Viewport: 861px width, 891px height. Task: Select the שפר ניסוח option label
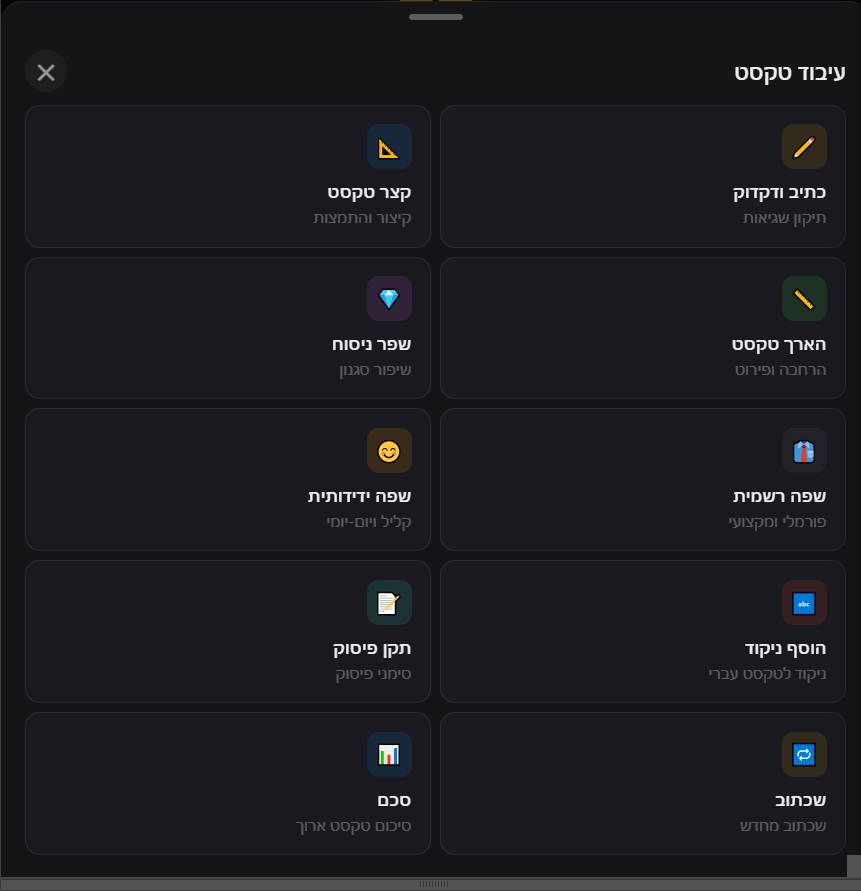(x=371, y=344)
